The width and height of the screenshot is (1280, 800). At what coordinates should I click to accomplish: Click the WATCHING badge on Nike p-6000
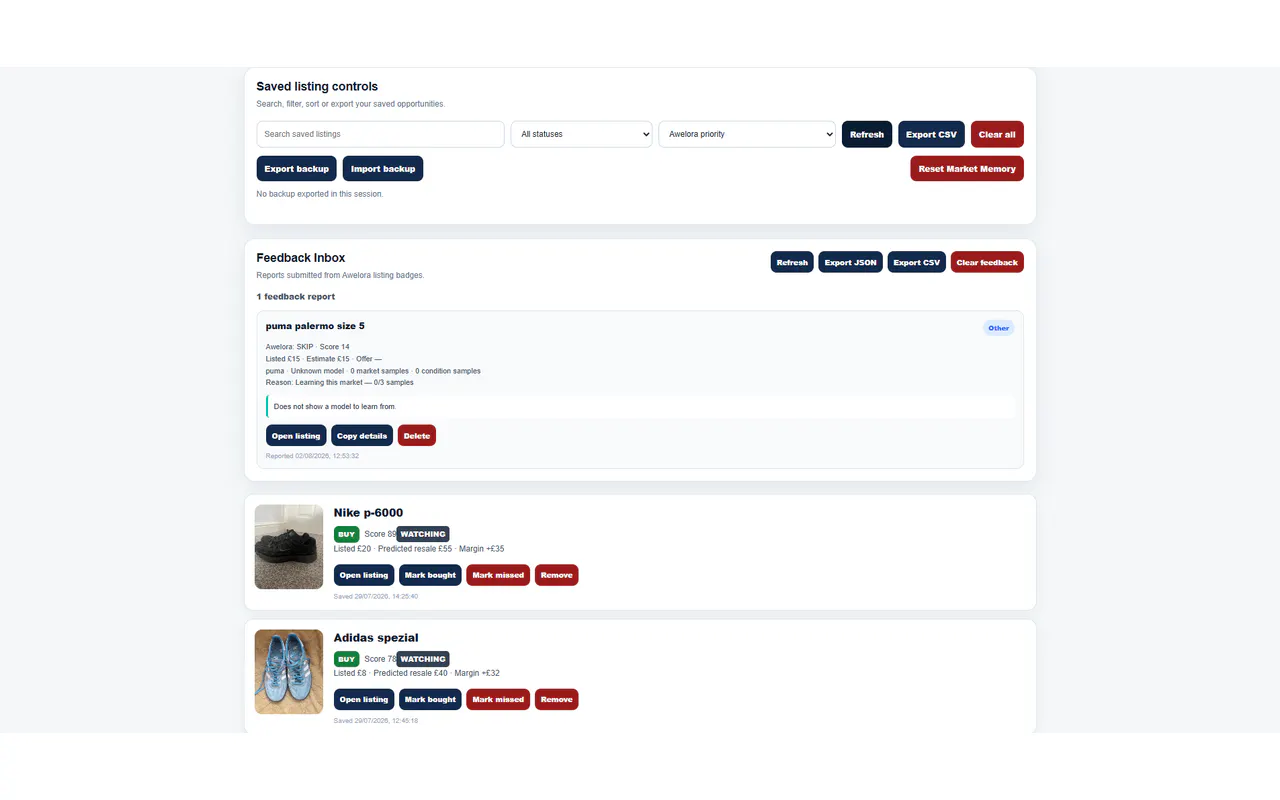[423, 534]
